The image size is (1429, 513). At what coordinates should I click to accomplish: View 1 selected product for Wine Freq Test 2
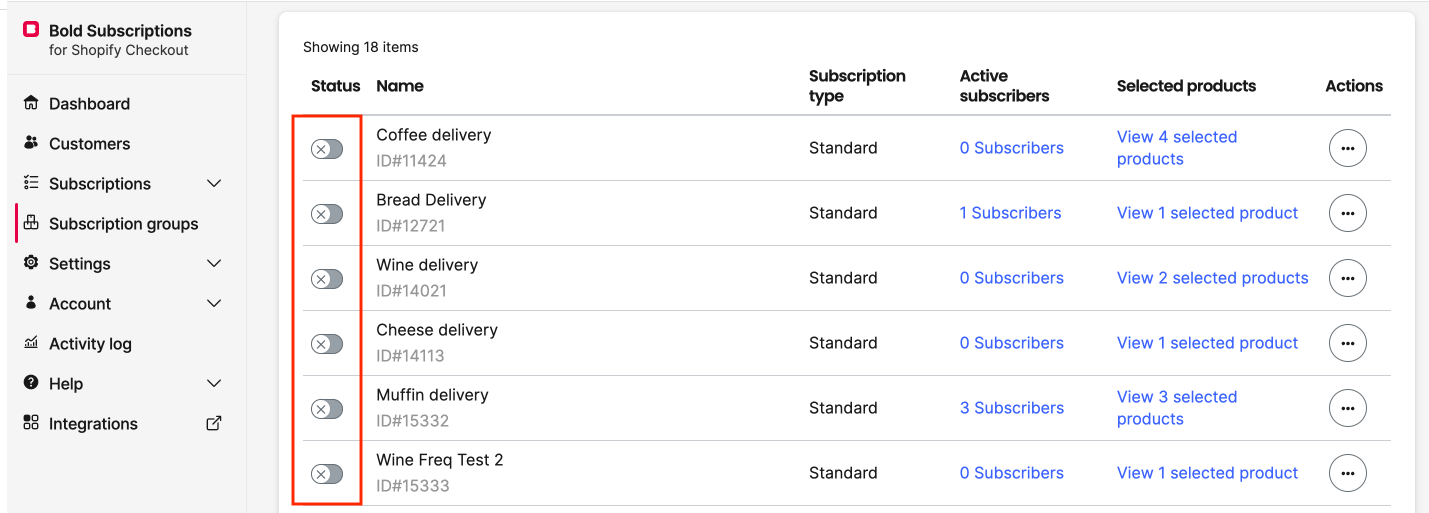click(1208, 473)
